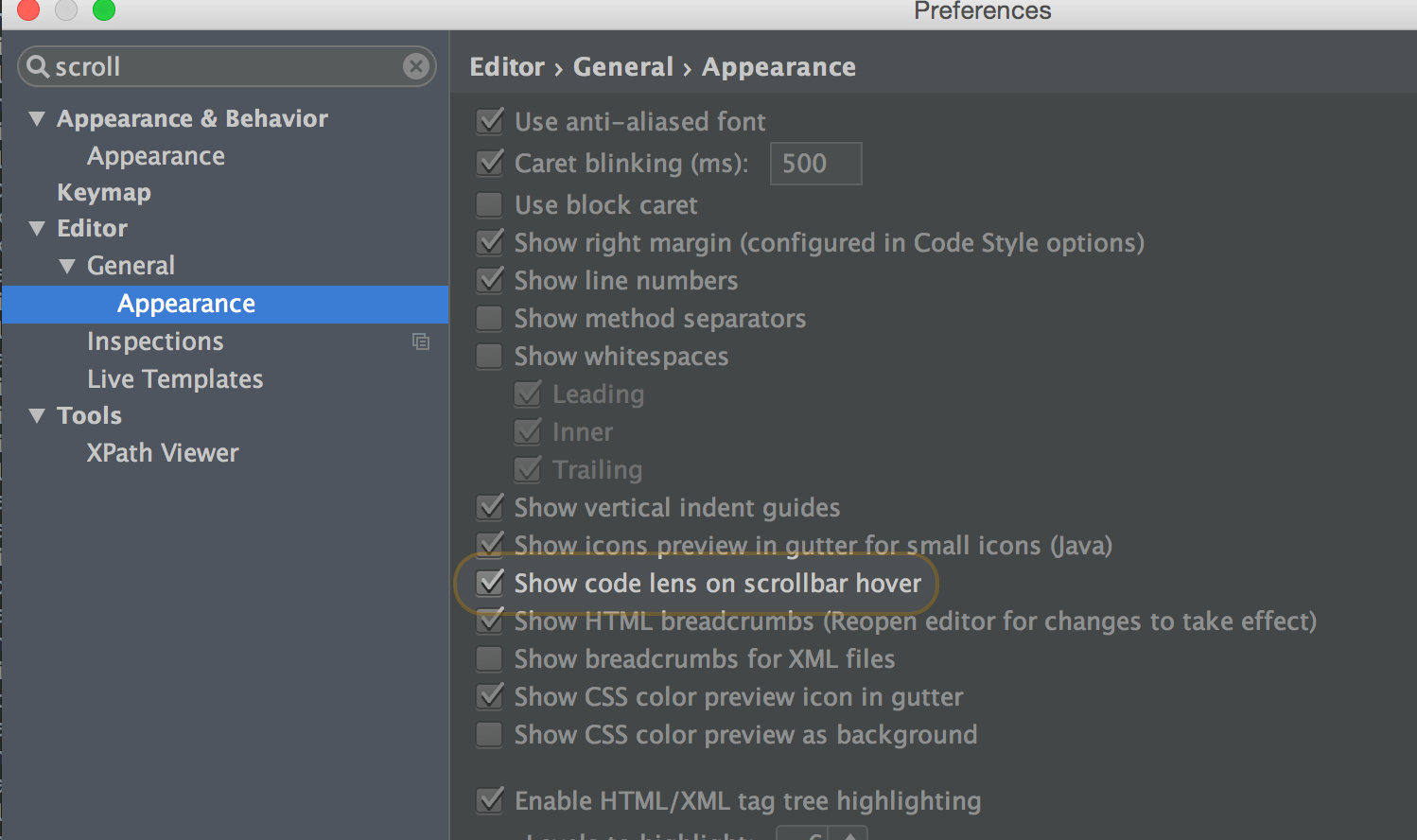
Task: Enable Show breadcrumbs for XML files
Action: pyautogui.click(x=489, y=658)
